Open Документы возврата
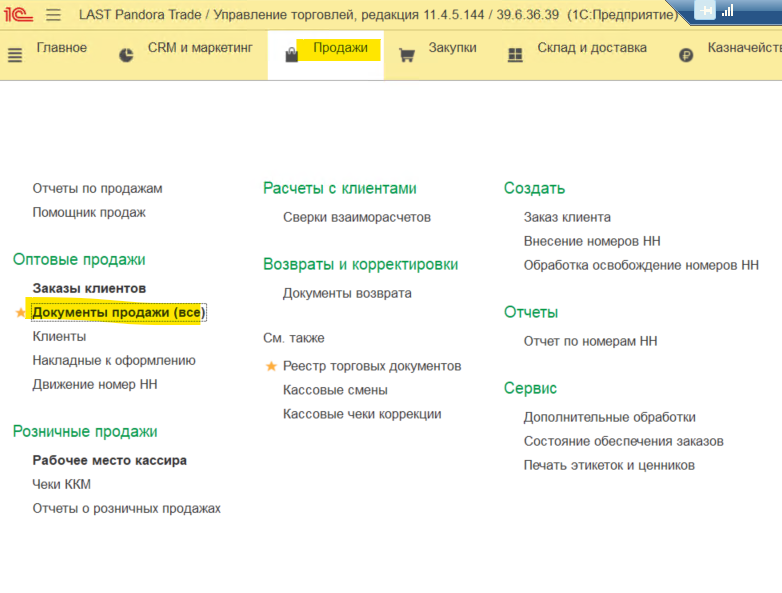 pos(347,293)
